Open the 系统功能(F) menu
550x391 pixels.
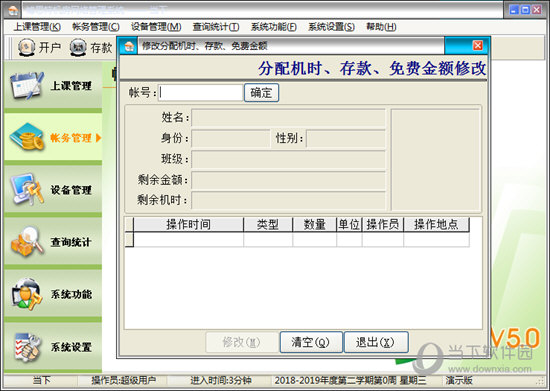point(274,27)
